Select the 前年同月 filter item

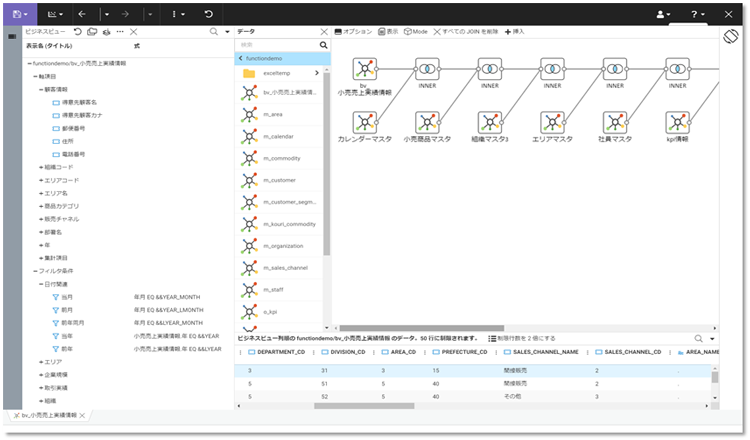pyautogui.click(x=68, y=323)
